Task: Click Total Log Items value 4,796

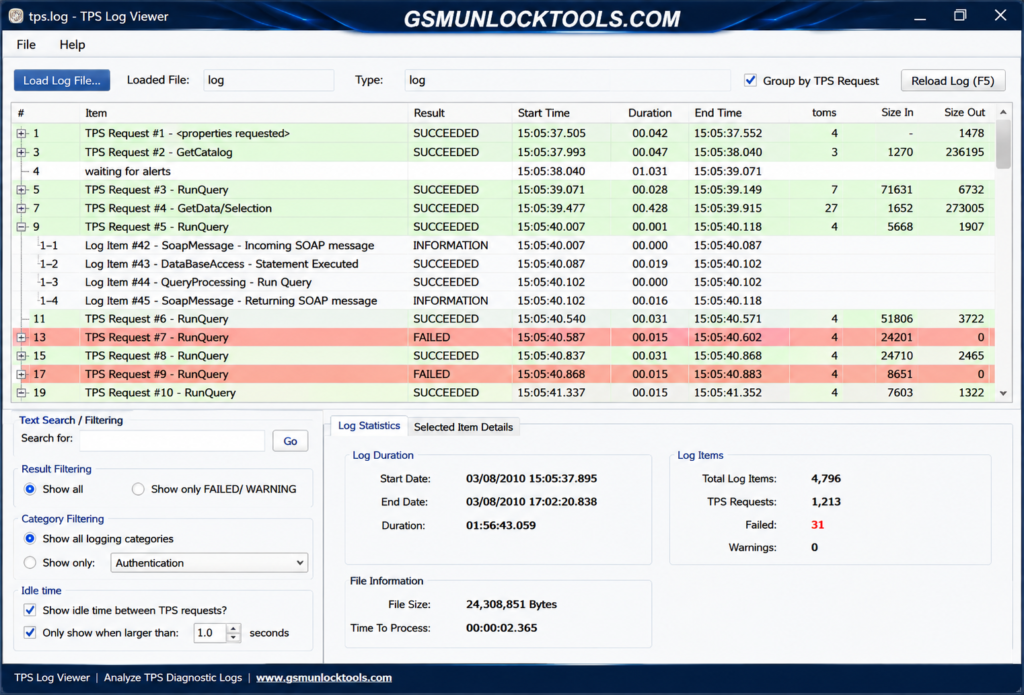Action: 826,478
